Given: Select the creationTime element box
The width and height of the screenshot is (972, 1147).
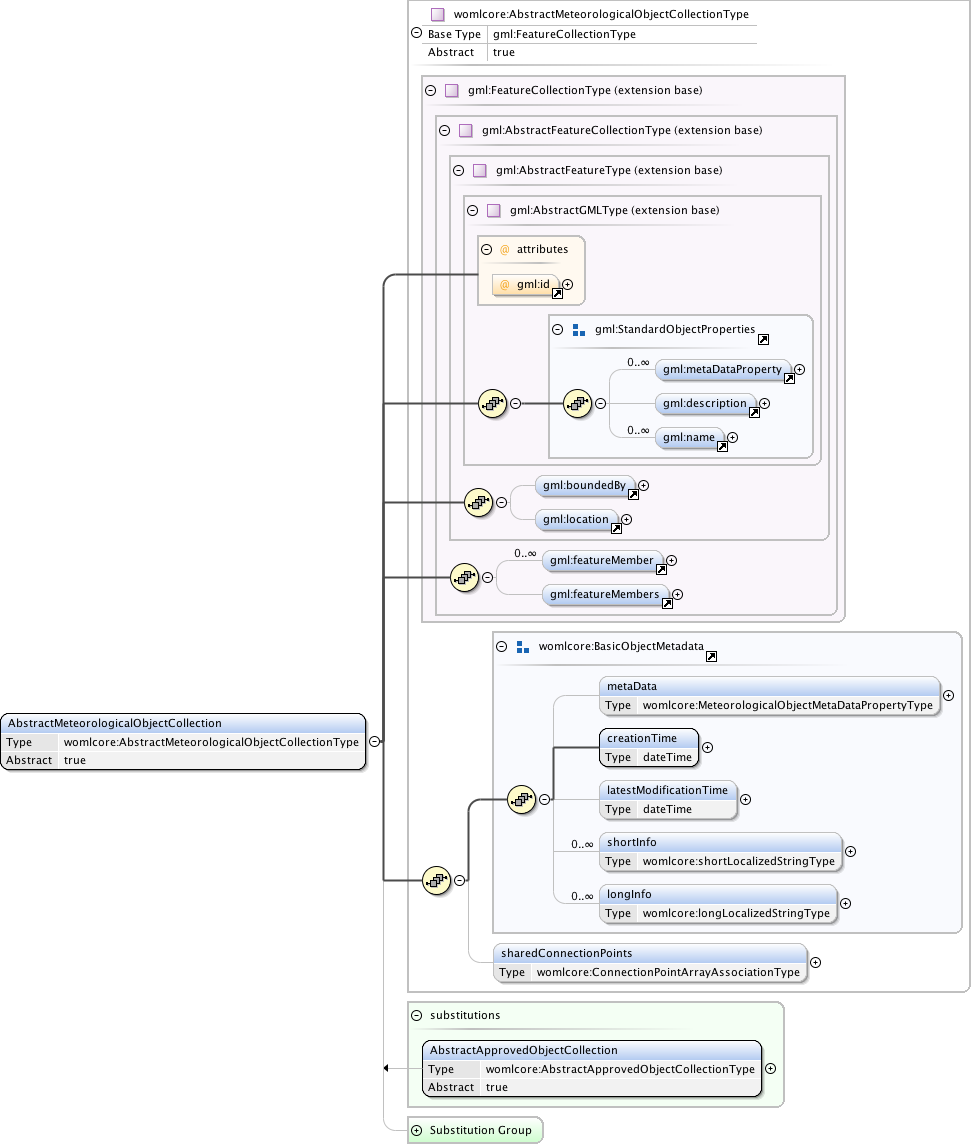Looking at the screenshot, I should [649, 748].
